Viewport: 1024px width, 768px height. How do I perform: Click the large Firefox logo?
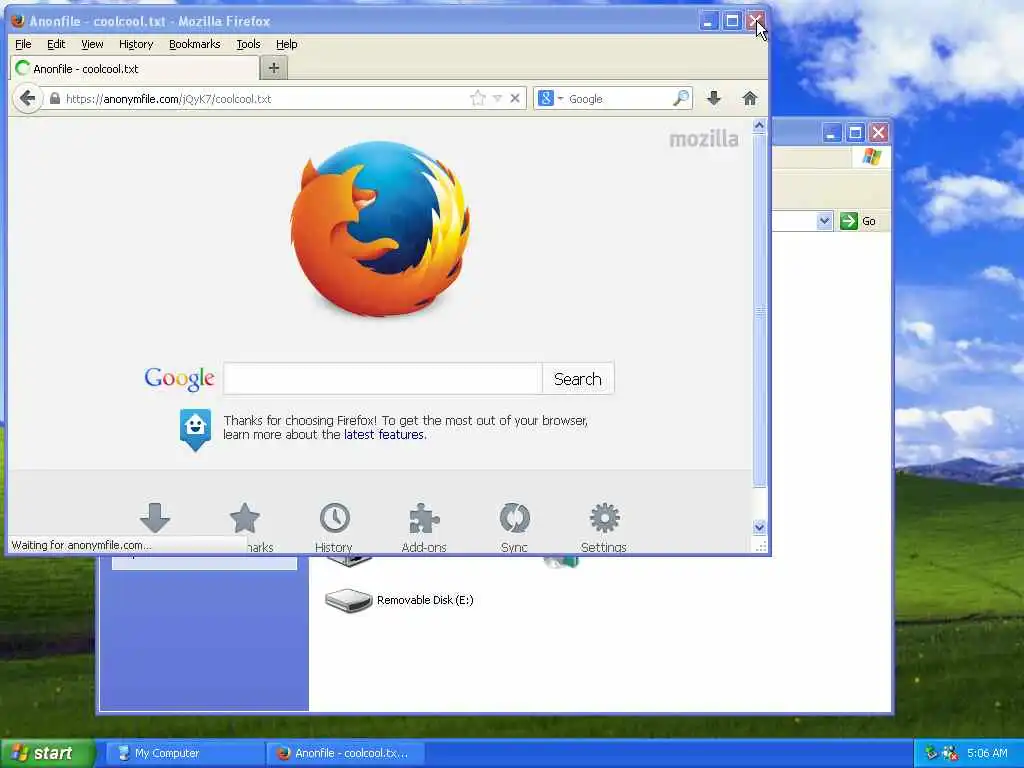380,229
